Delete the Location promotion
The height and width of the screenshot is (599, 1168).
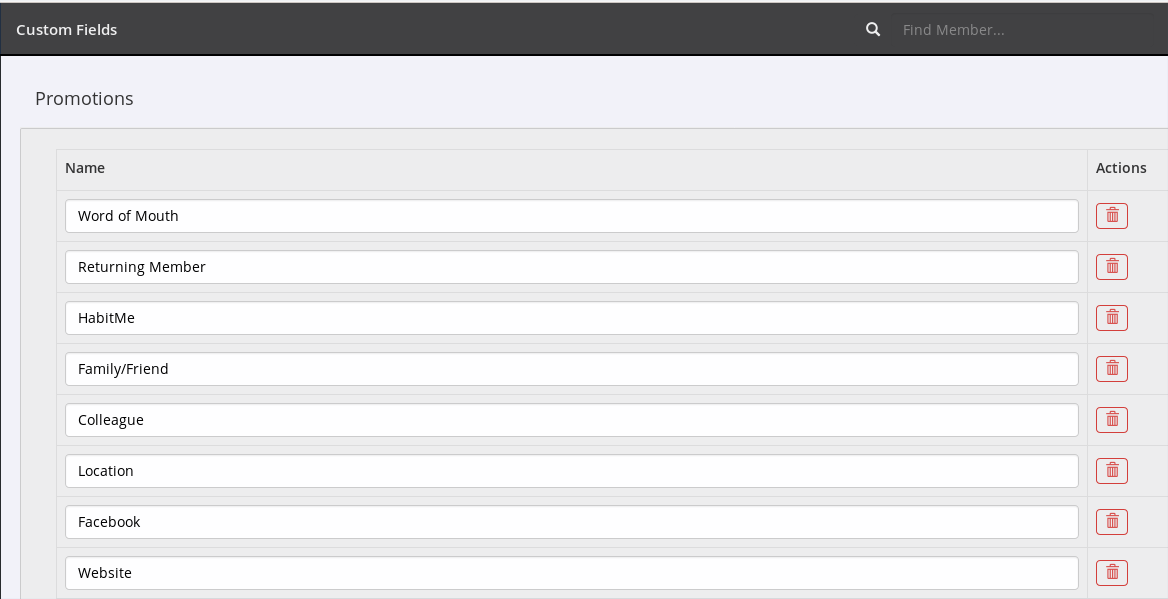(1111, 471)
